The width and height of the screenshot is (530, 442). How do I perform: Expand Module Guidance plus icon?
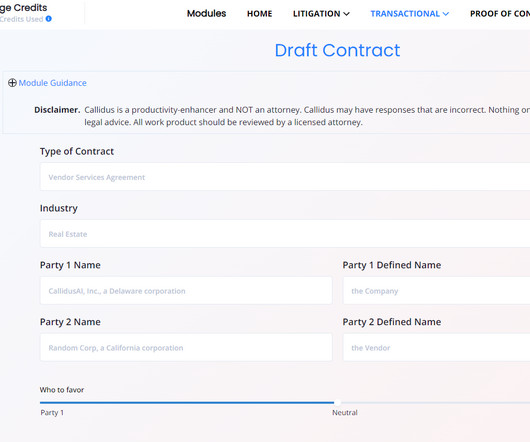tap(12, 83)
